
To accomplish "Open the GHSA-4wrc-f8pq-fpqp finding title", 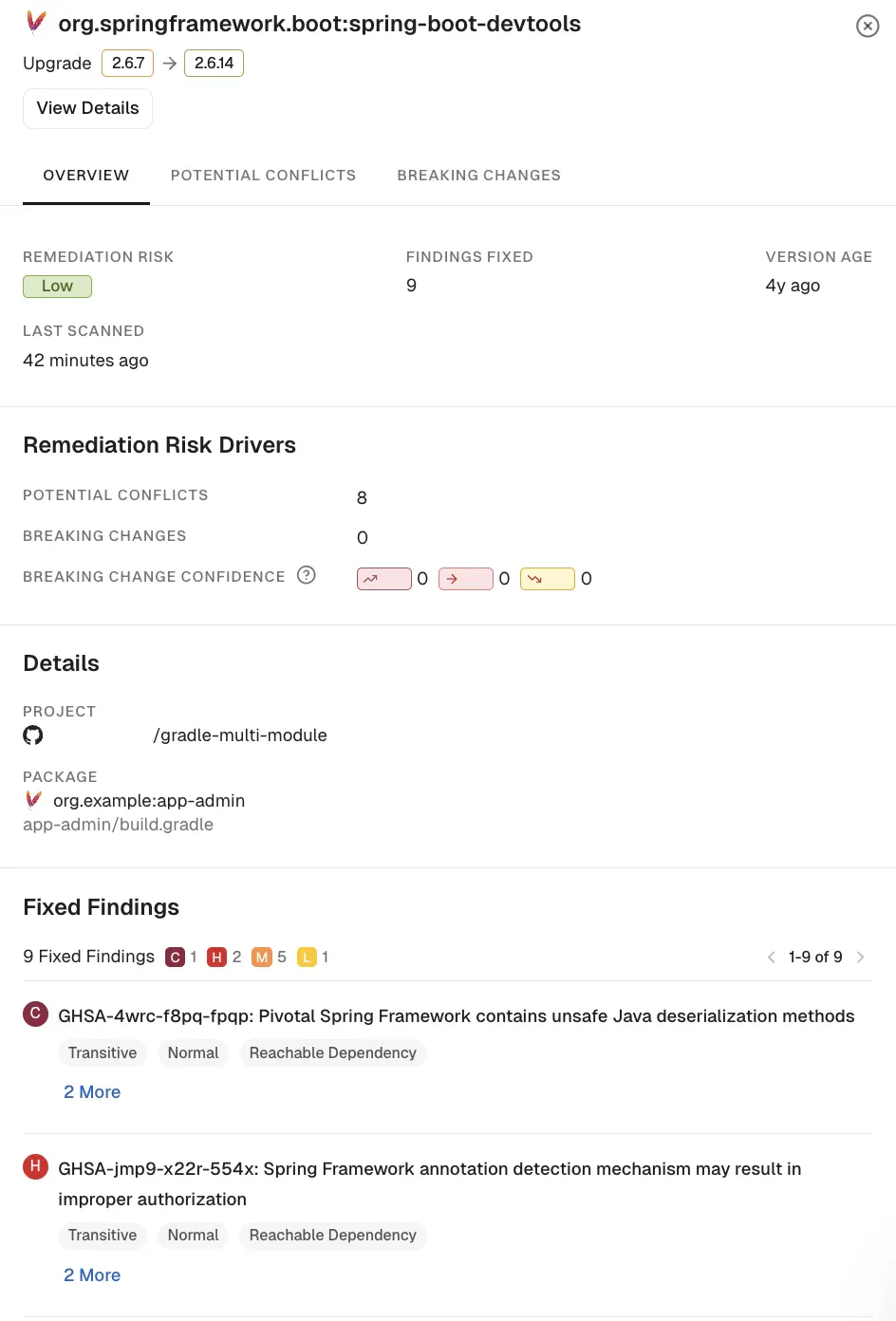I will pos(457,1016).
